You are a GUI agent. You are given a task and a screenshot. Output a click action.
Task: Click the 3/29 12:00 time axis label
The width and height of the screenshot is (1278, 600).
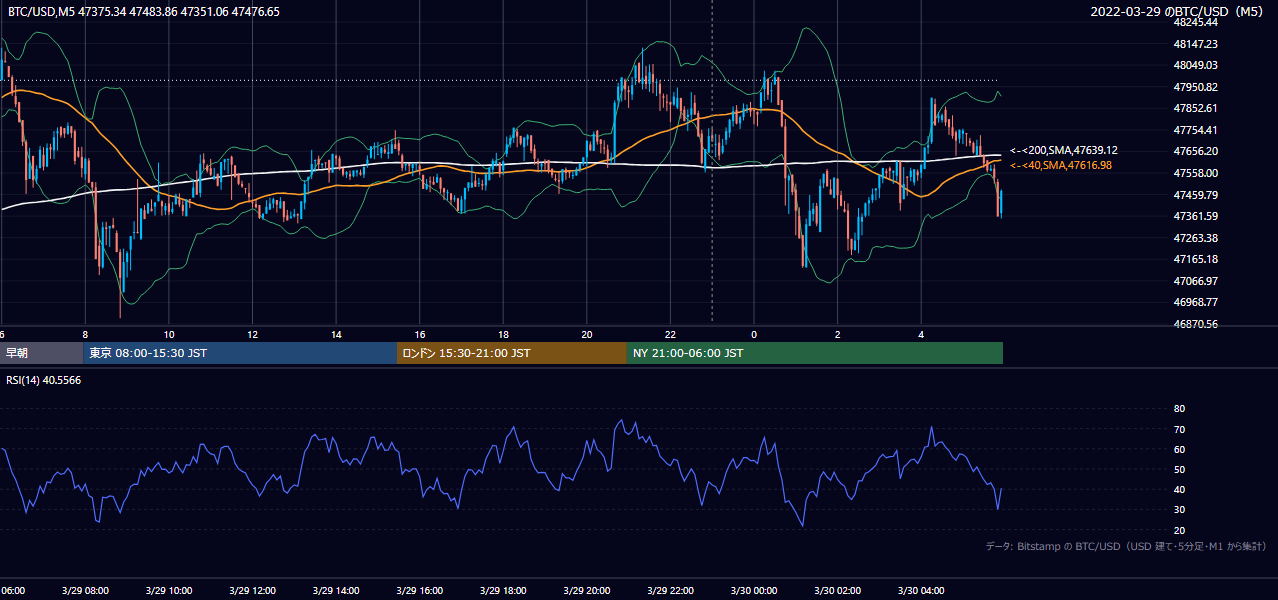pyautogui.click(x=252, y=591)
